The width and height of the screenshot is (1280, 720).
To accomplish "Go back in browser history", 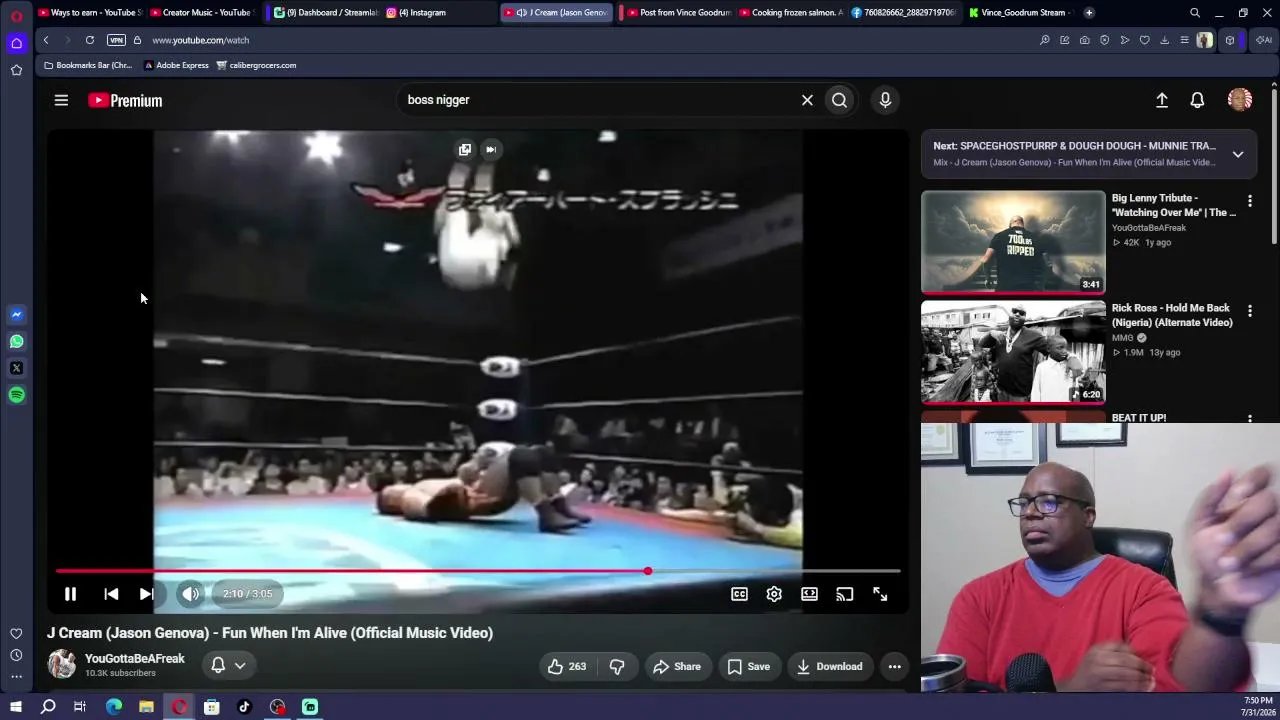I will tap(46, 40).
